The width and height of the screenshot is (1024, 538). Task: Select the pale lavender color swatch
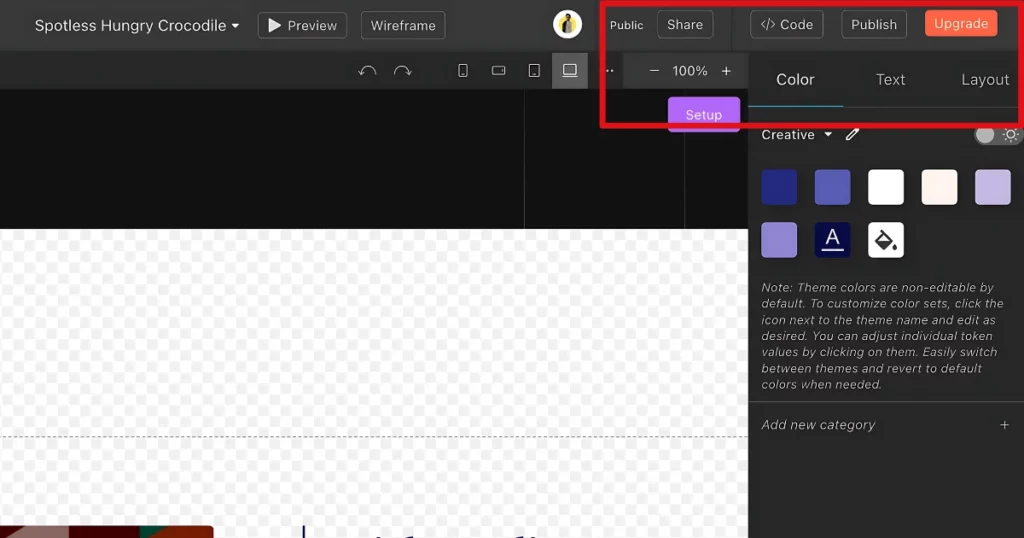[993, 187]
